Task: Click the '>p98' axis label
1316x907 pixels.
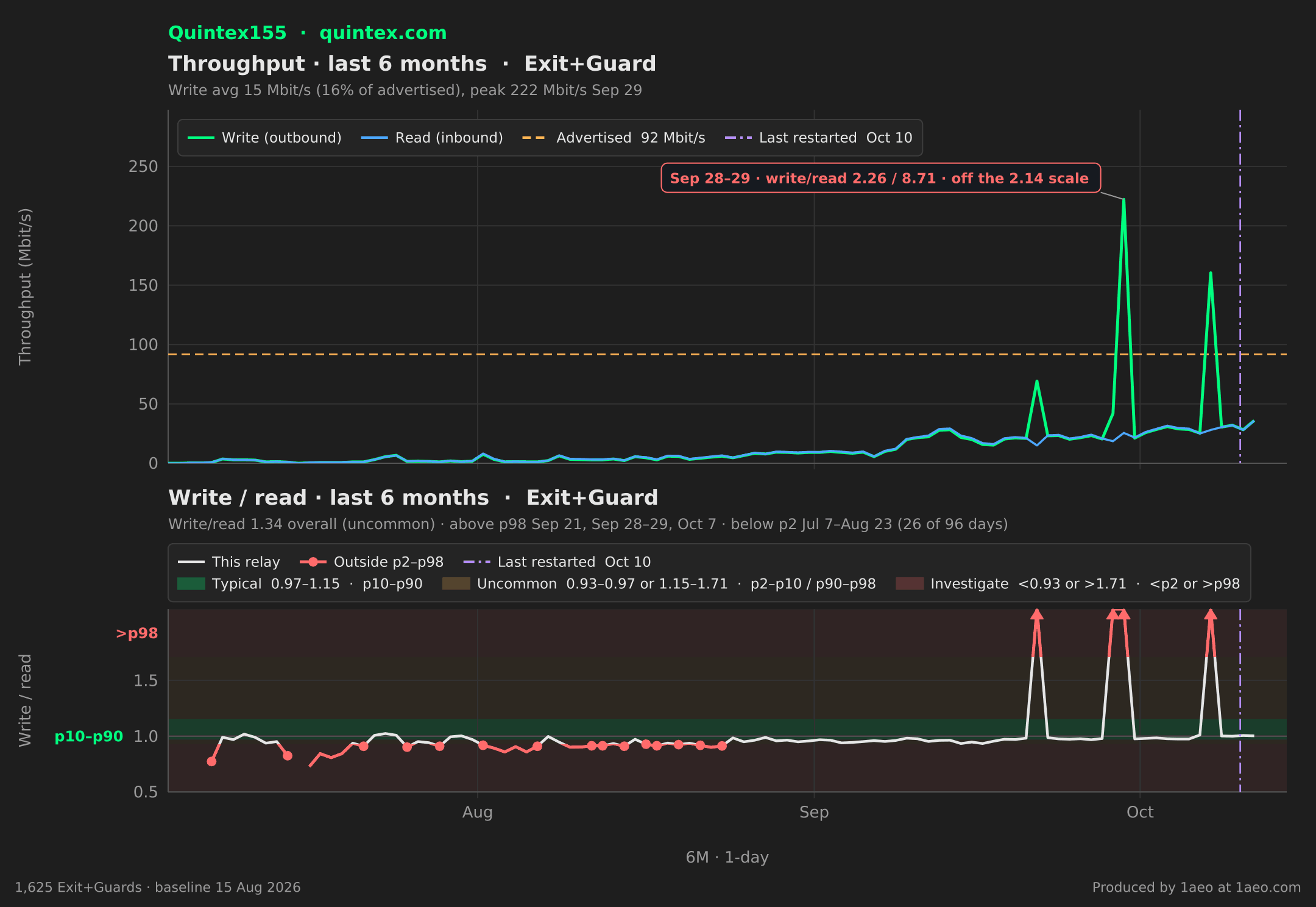Action: [x=137, y=633]
